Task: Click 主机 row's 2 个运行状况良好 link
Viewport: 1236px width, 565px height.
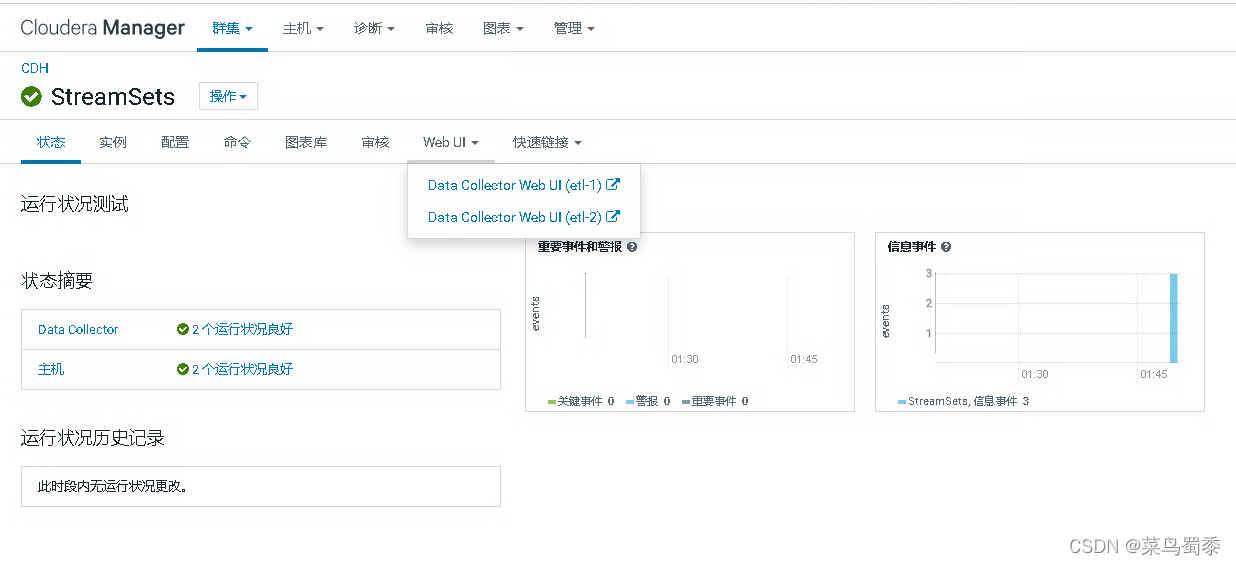Action: 243,369
